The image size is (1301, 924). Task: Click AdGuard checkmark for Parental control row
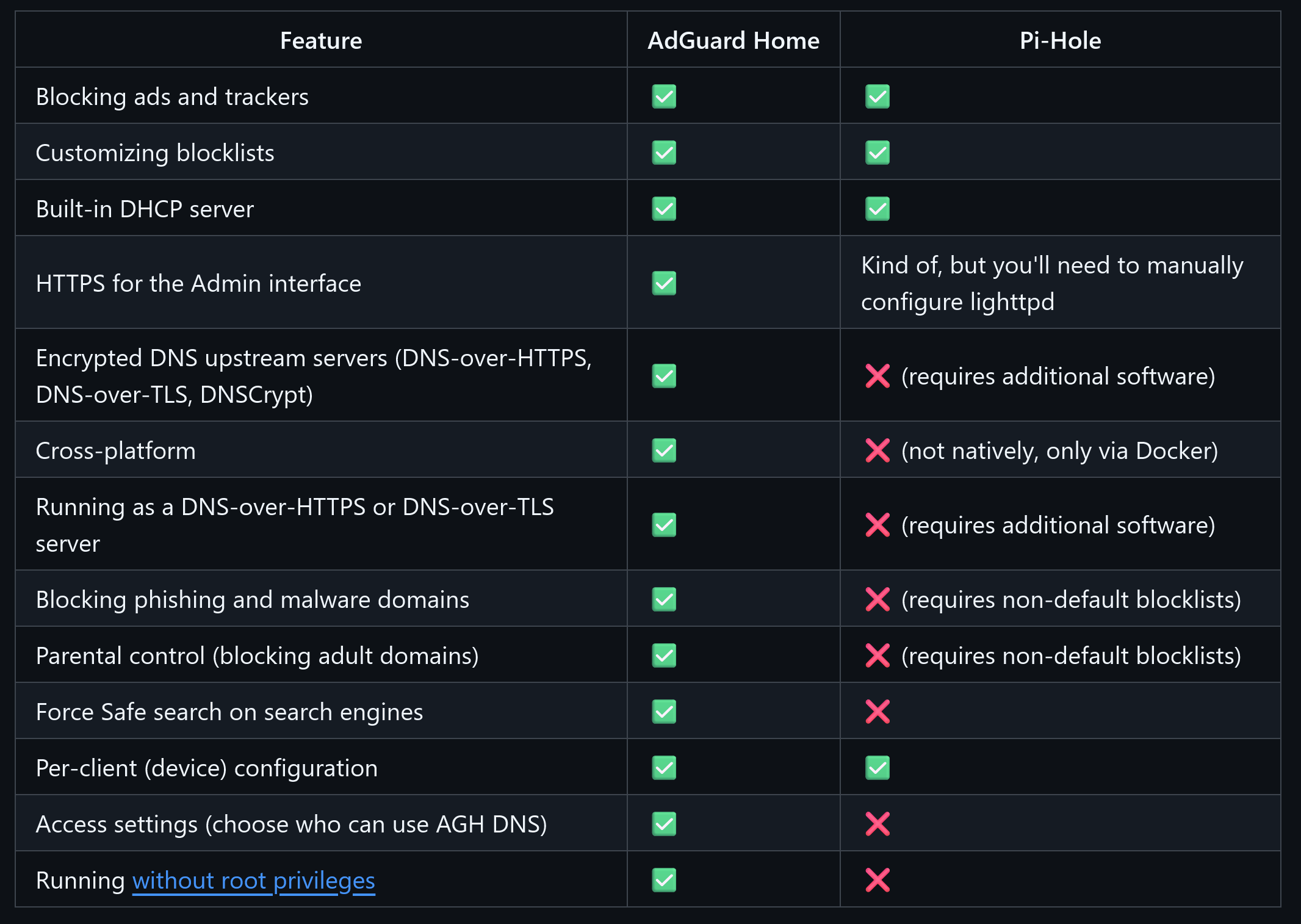pos(664,655)
